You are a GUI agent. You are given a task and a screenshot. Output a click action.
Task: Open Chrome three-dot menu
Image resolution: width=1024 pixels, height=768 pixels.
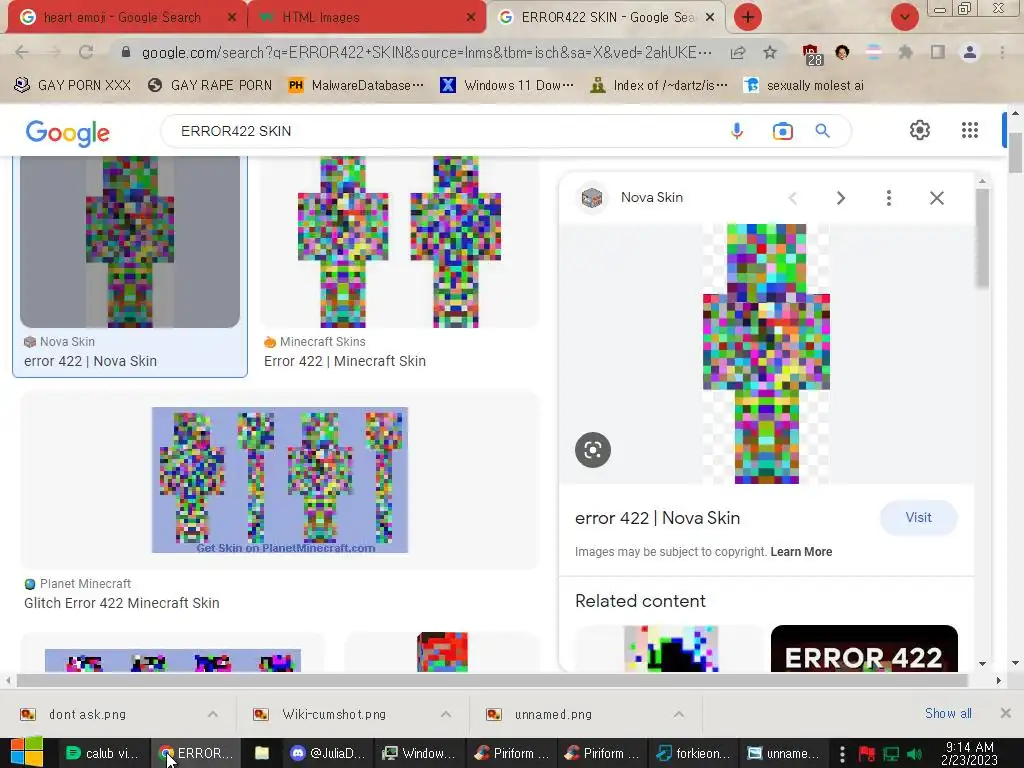tap(1002, 52)
